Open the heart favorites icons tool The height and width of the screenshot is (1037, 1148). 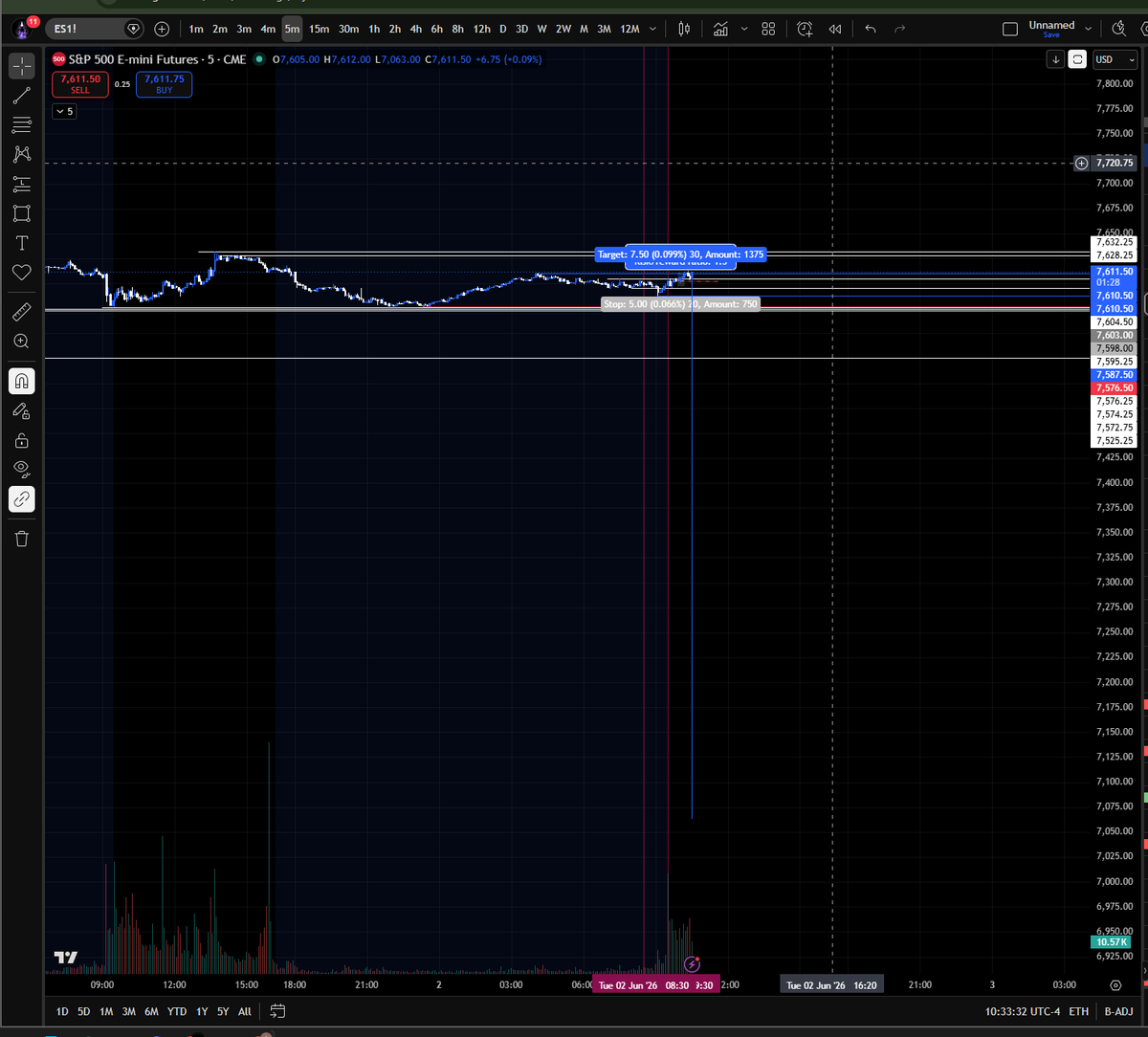(22, 273)
